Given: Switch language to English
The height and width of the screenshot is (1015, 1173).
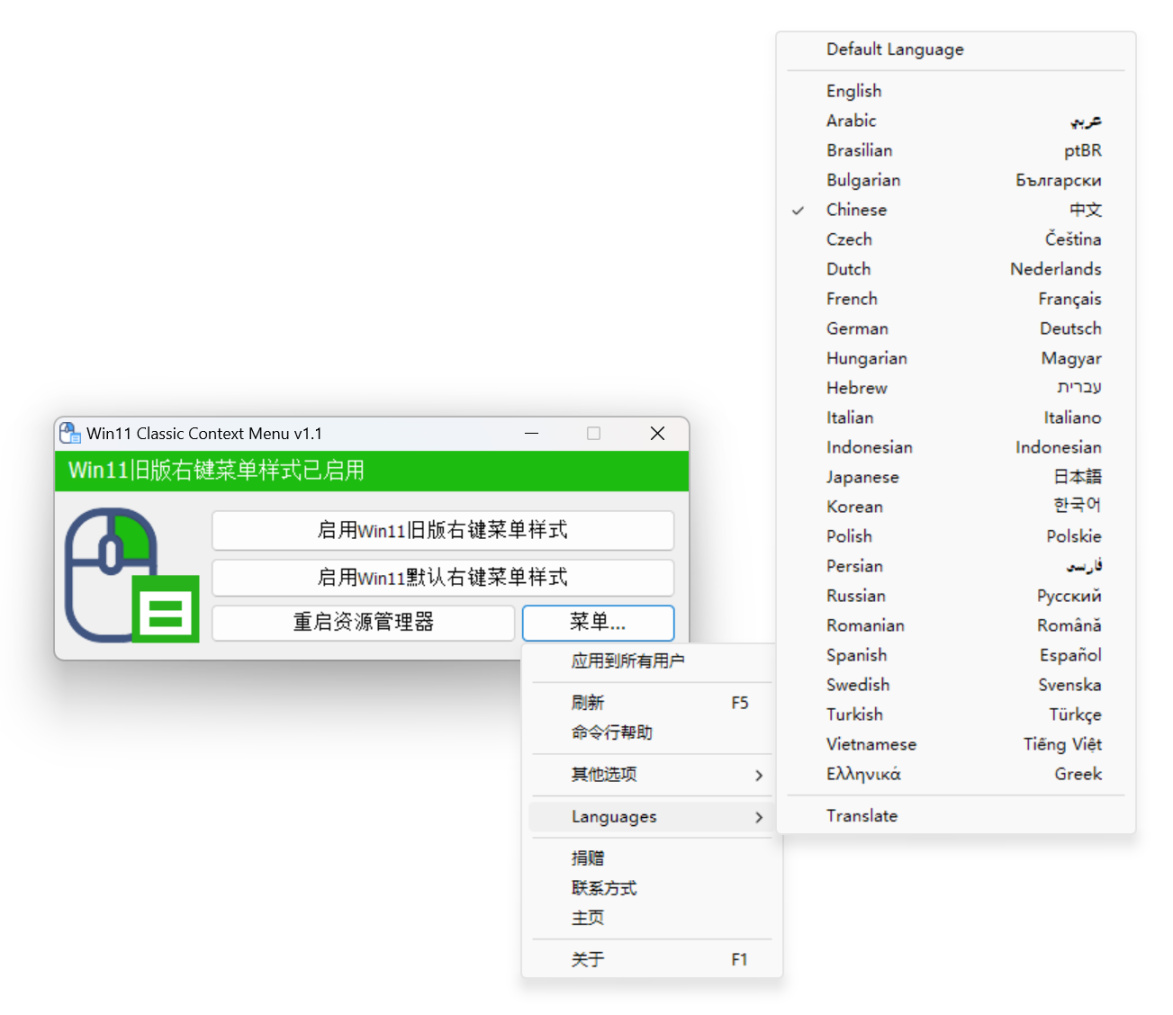Looking at the screenshot, I should [x=955, y=91].
